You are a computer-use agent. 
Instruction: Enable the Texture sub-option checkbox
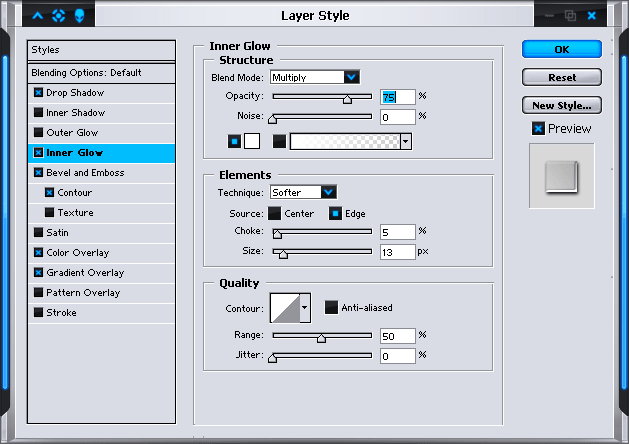(49, 213)
